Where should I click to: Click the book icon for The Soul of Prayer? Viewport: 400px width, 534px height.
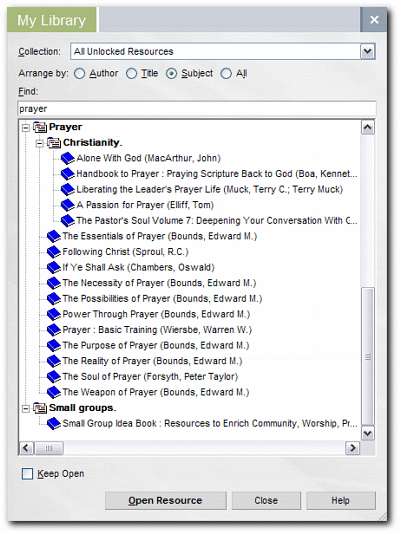click(x=54, y=377)
